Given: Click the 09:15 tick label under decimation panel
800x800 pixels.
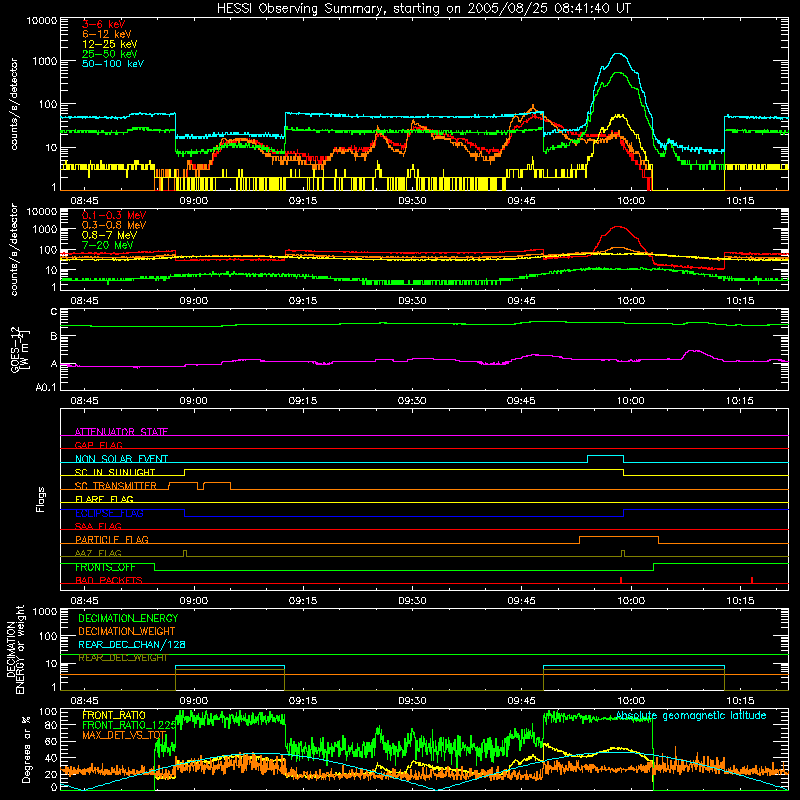Looking at the screenshot, I should (303, 701).
